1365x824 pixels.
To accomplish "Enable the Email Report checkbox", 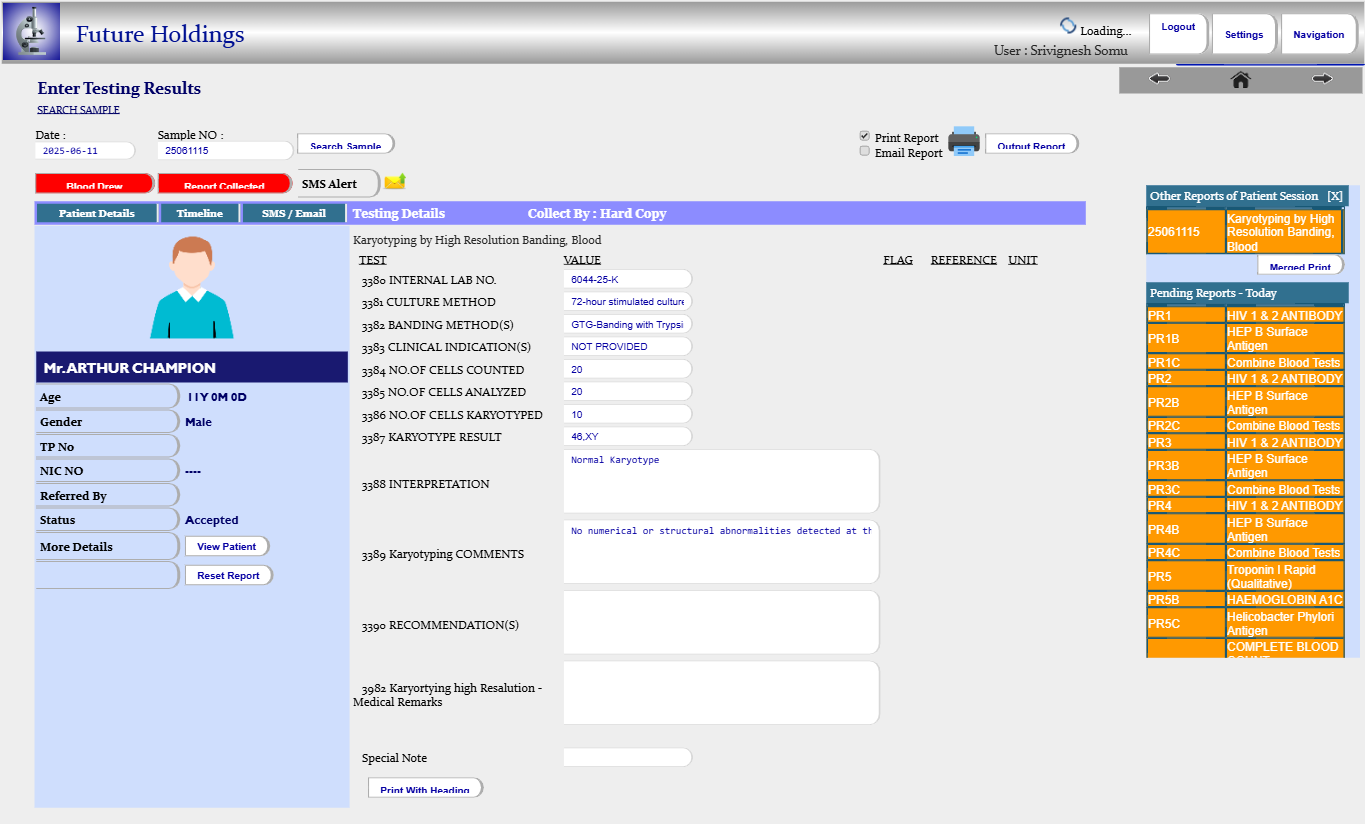I will [x=864, y=151].
